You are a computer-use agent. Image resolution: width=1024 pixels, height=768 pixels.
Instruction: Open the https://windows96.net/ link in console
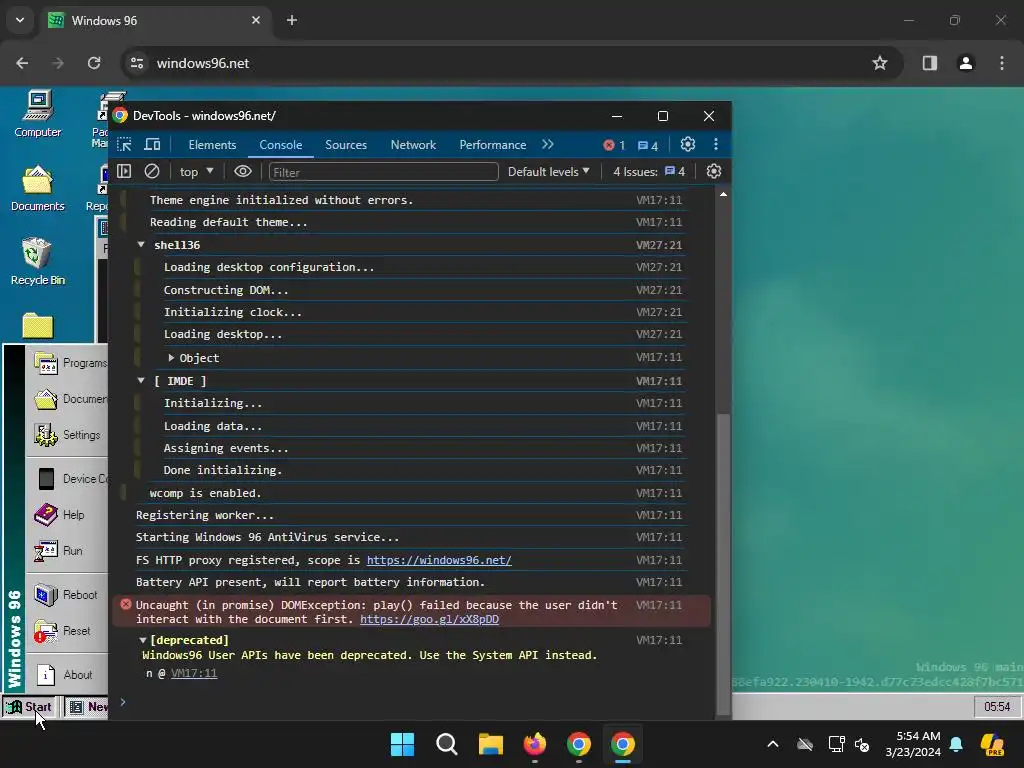coord(439,560)
